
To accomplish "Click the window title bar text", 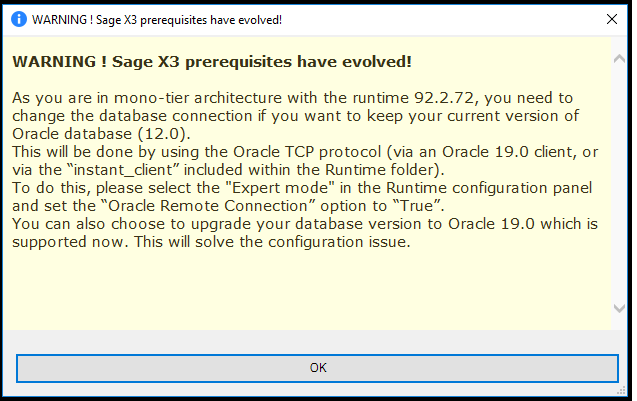I will 157,19.
